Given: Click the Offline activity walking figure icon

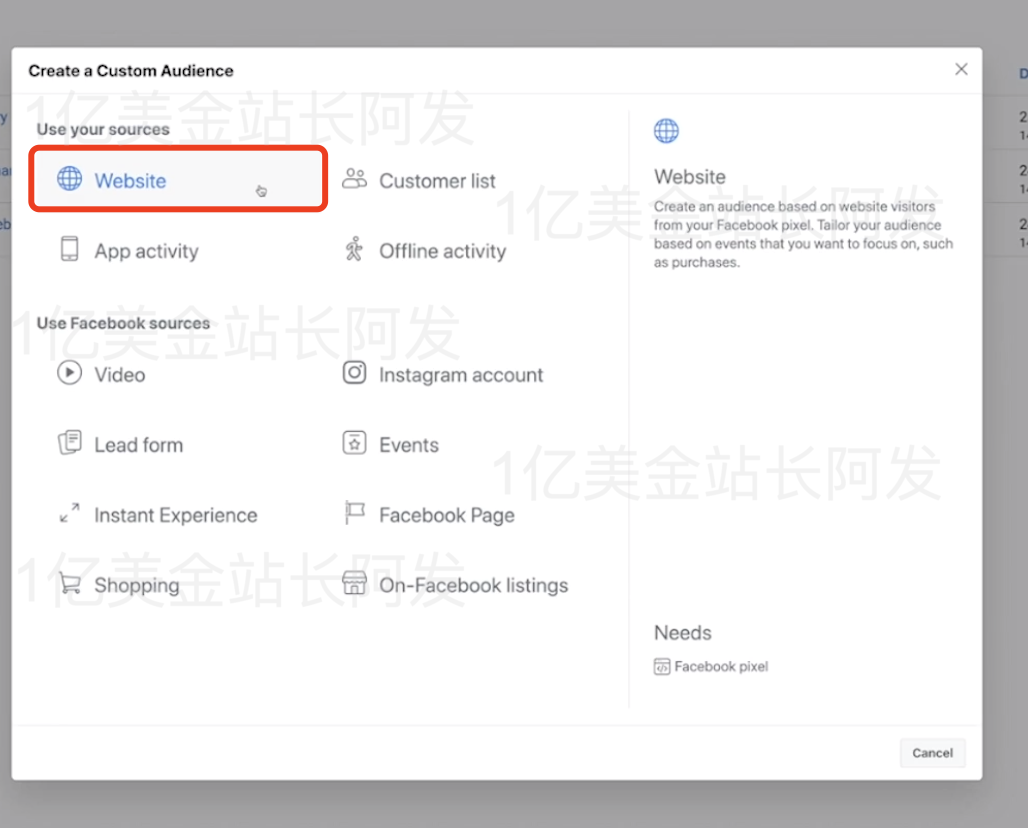Looking at the screenshot, I should pyautogui.click(x=355, y=251).
